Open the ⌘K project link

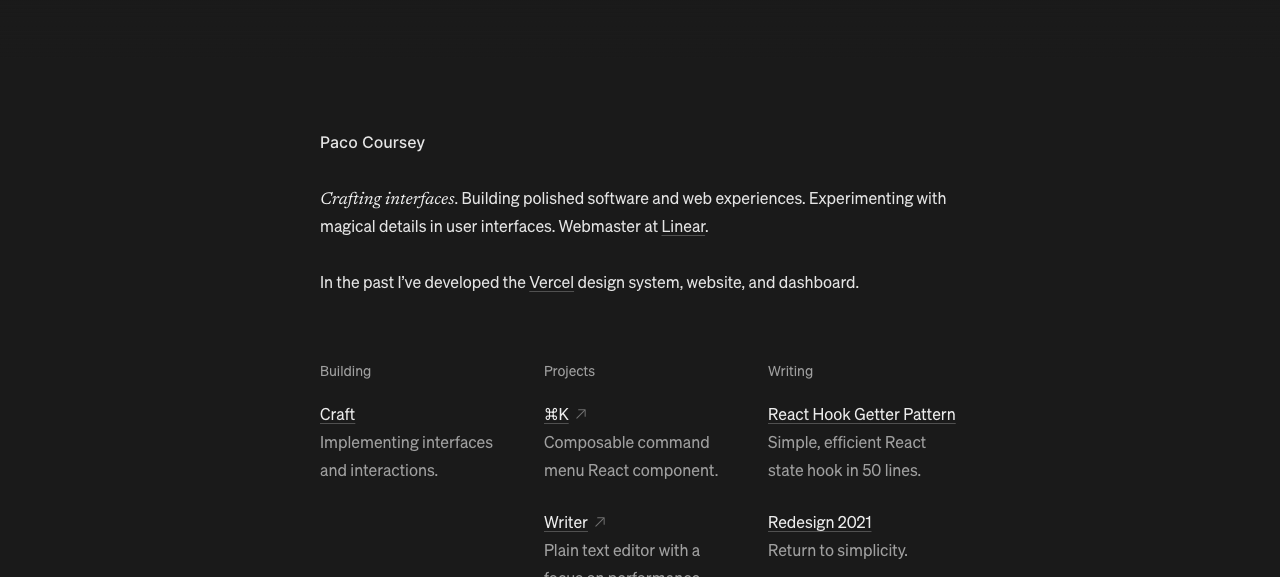click(556, 414)
